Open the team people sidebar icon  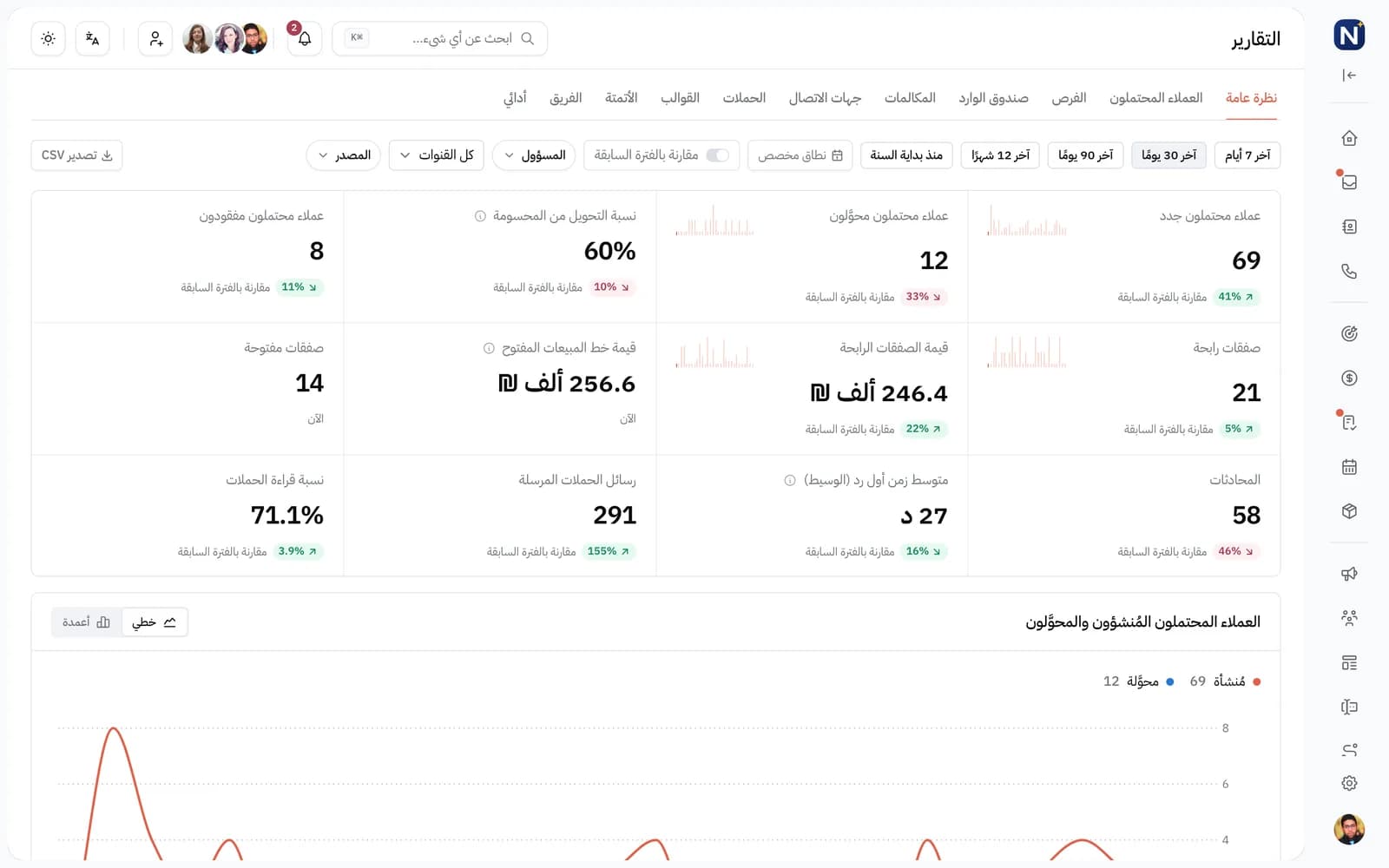click(1349, 618)
